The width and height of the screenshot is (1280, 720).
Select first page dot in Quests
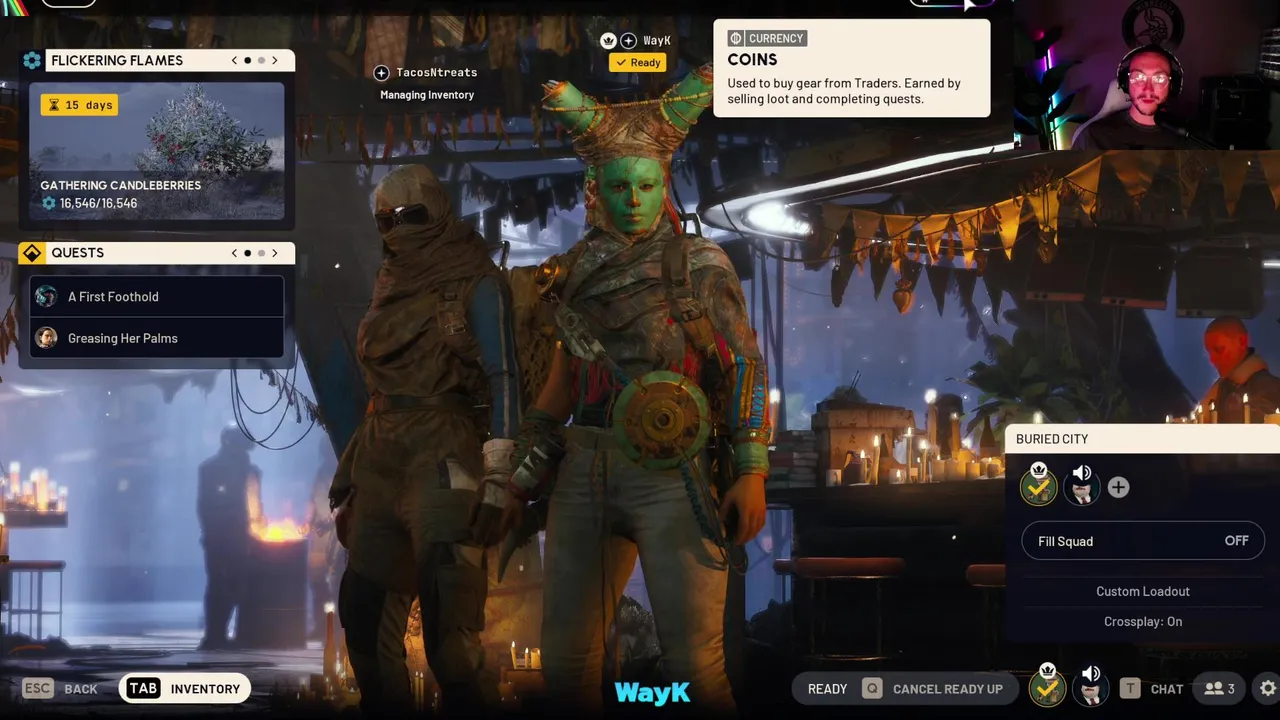tap(248, 253)
